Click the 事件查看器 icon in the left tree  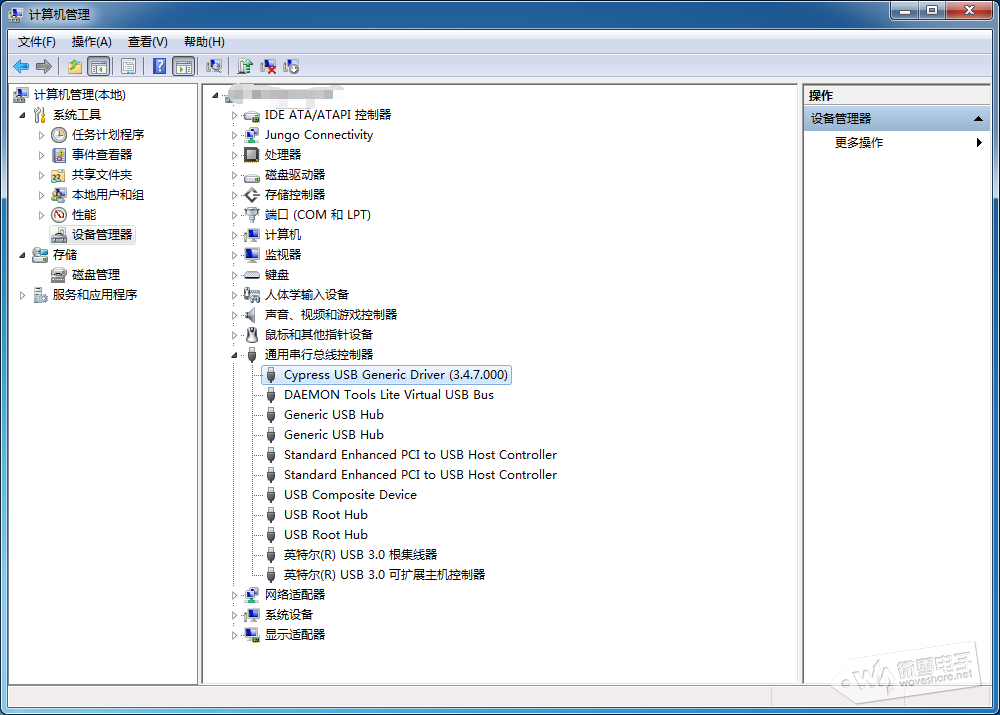pos(59,155)
